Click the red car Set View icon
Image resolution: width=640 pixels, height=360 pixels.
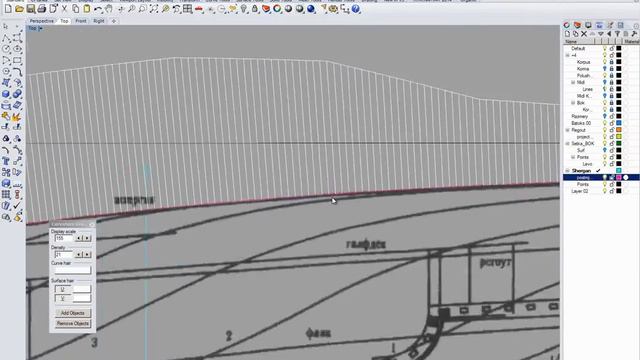click(199, 9)
